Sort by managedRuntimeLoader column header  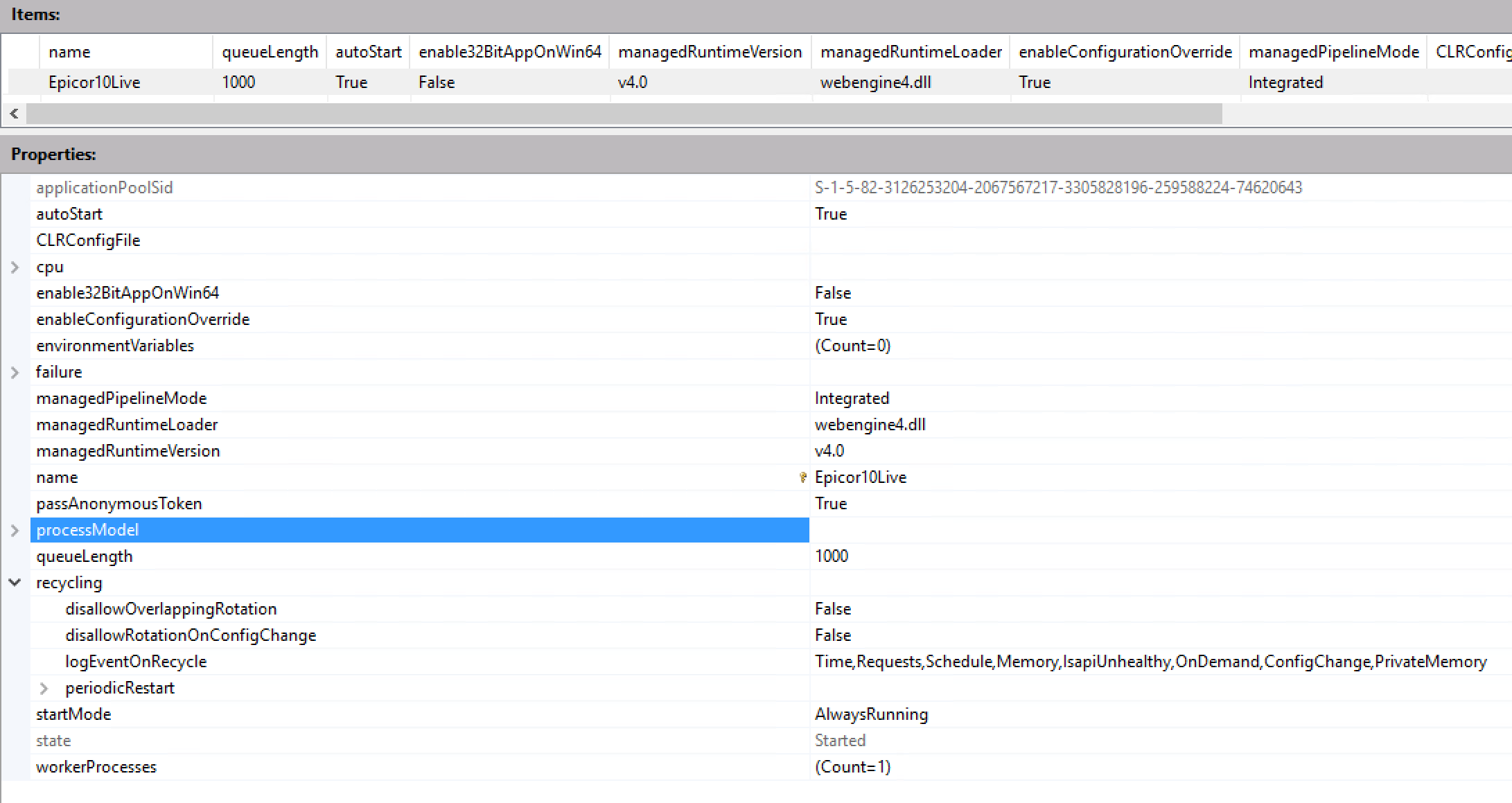pyautogui.click(x=911, y=52)
